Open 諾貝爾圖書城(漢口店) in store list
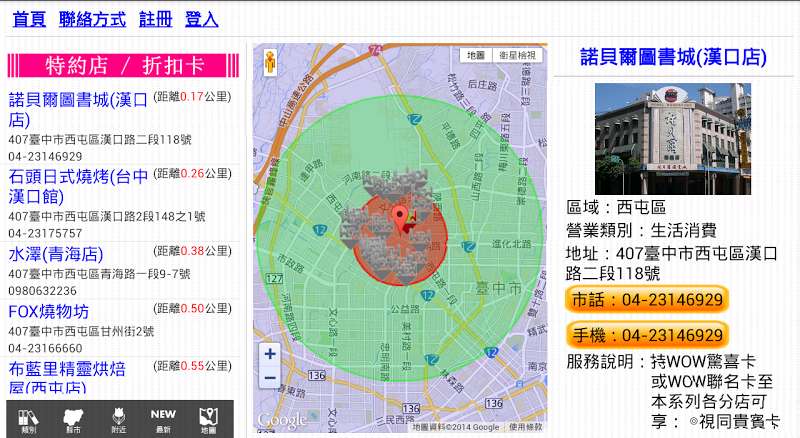Image resolution: width=800 pixels, height=438 pixels. click(78, 109)
